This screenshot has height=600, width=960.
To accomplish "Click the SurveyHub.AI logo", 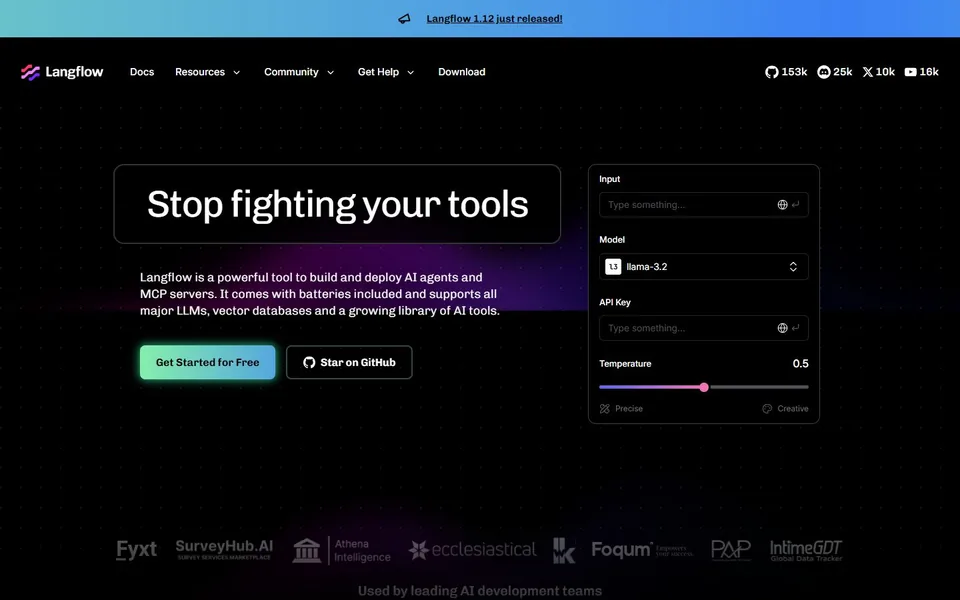I will point(224,549).
